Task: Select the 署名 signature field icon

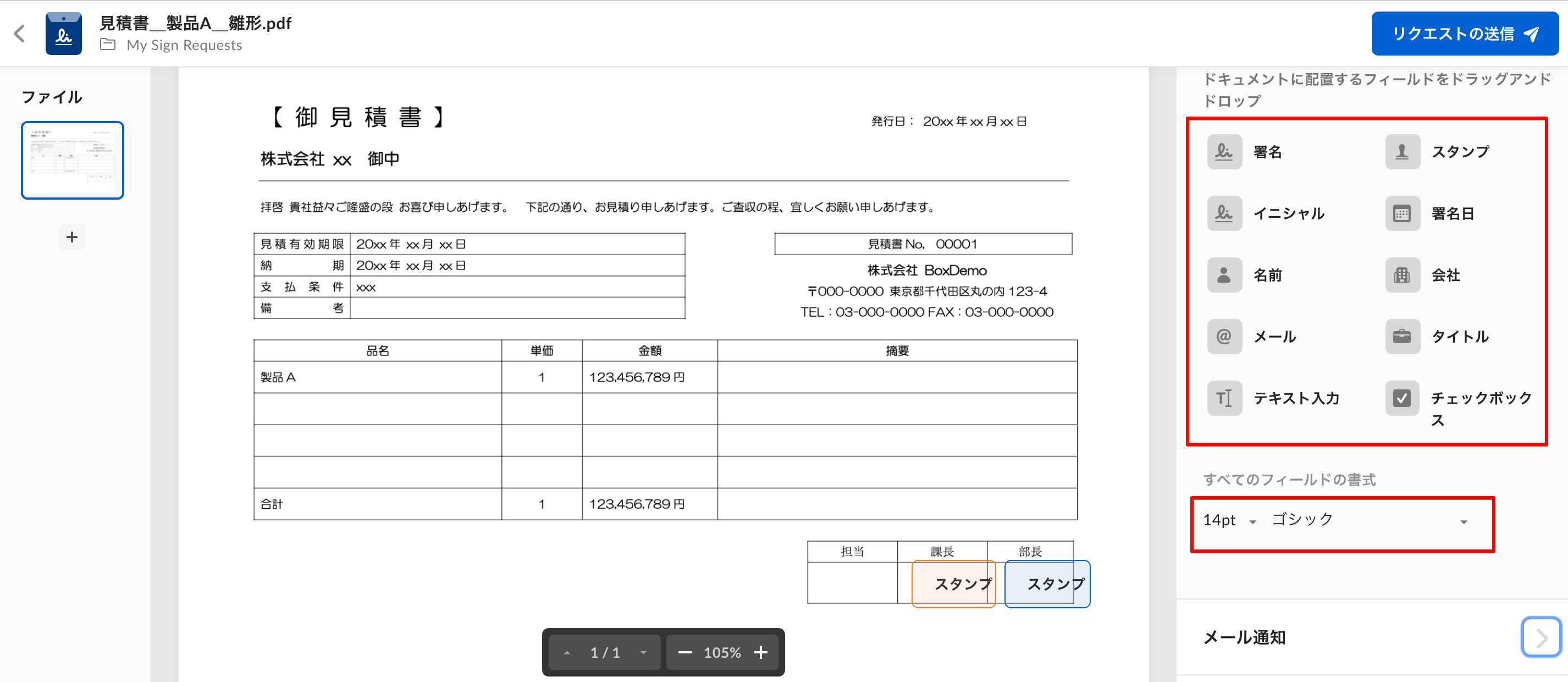Action: point(1224,152)
